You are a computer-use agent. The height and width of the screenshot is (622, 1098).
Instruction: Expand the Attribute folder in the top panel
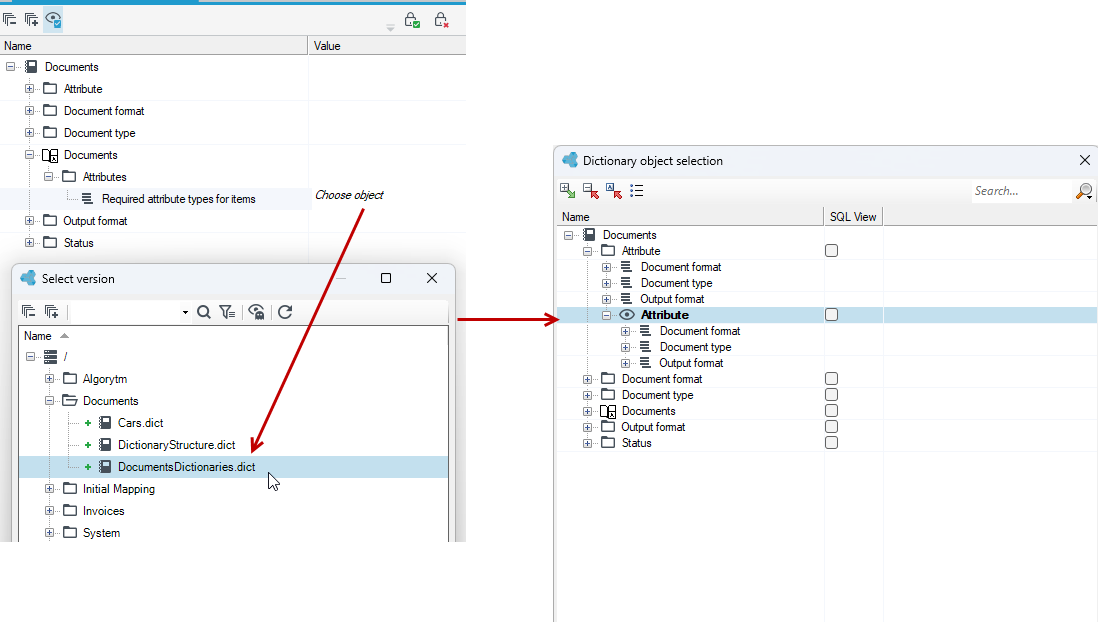(x=29, y=89)
